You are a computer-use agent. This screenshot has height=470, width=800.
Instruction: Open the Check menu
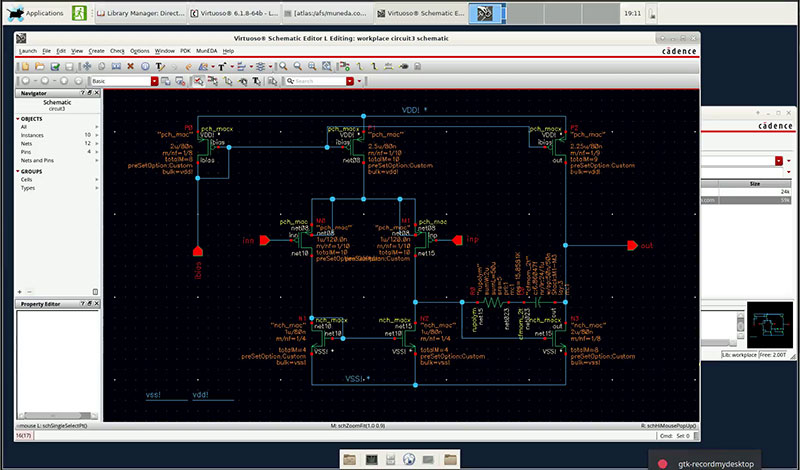pyautogui.click(x=117, y=51)
